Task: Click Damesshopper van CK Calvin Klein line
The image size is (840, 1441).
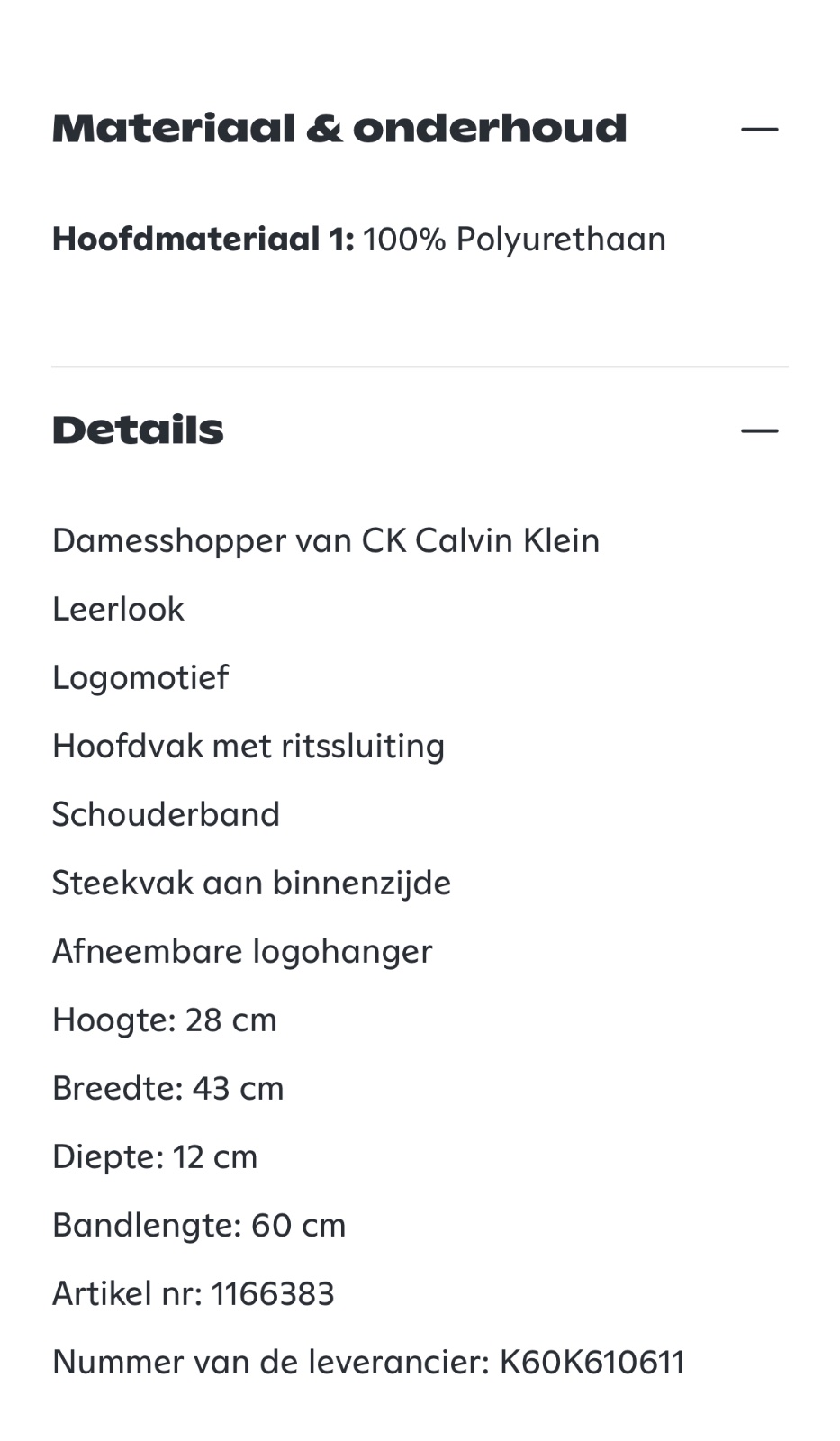Action: tap(326, 540)
